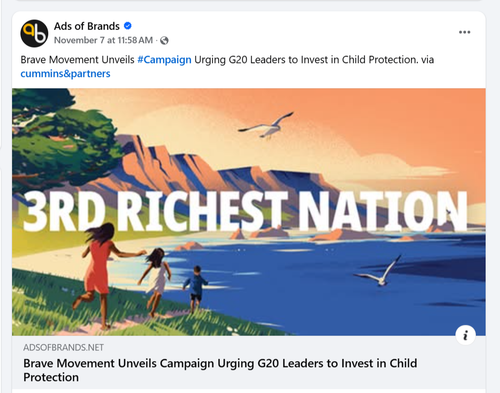Click the seagull flying in orange sky
Image resolution: width=500 pixels, height=393 pixels.
pyautogui.click(x=268, y=125)
